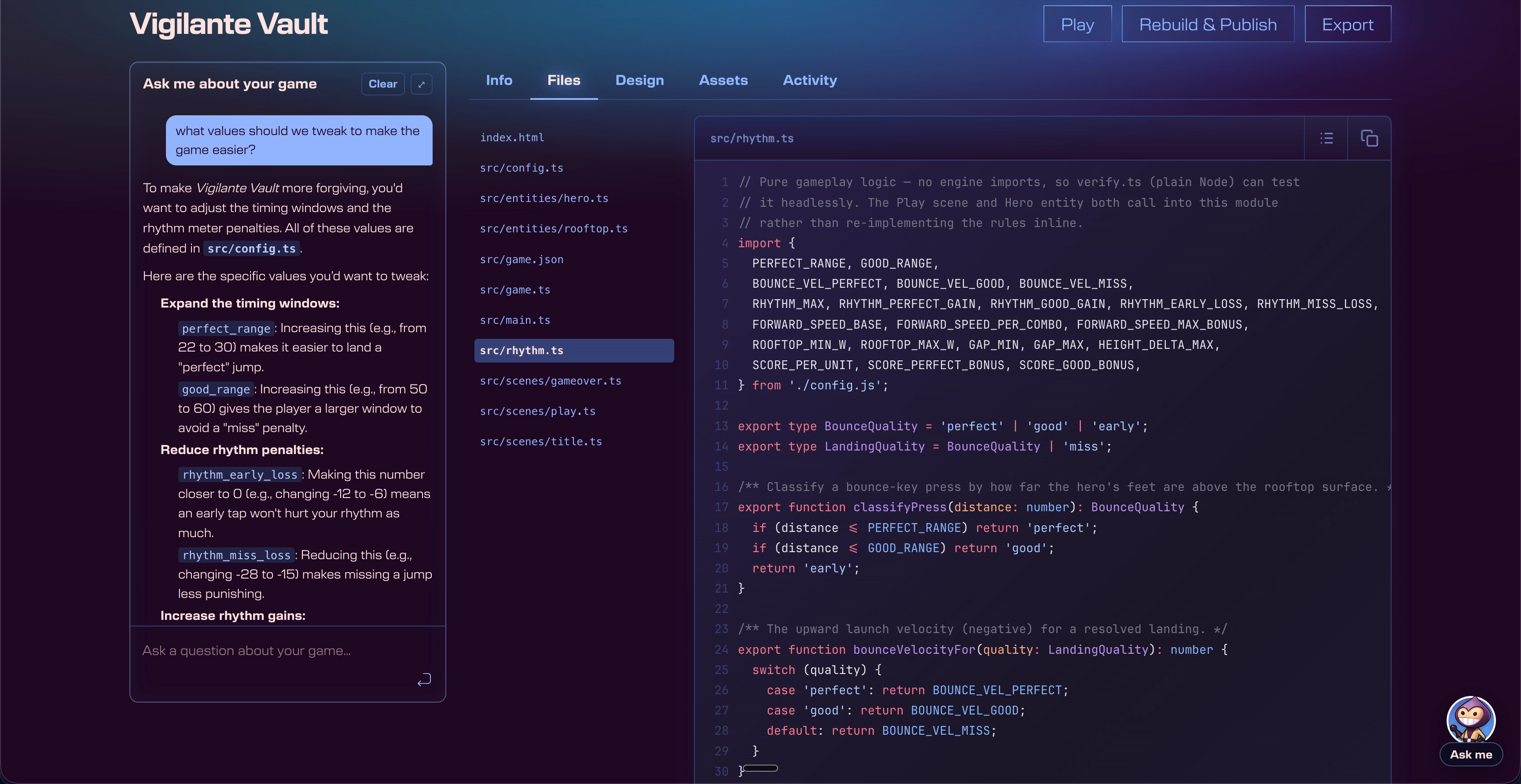The width and height of the screenshot is (1521, 784).
Task: Click the horizontal scrollbar under the code
Action: point(760,768)
